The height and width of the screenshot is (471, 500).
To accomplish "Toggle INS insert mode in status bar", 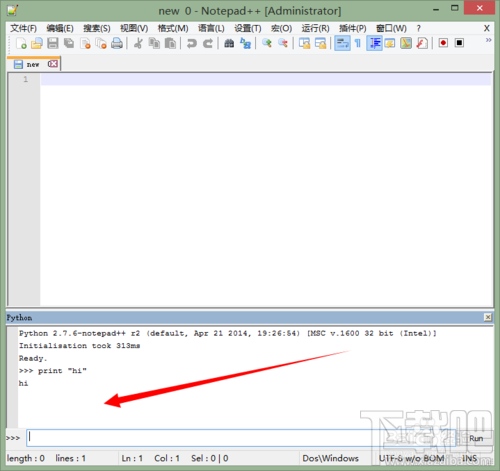I will (469, 458).
